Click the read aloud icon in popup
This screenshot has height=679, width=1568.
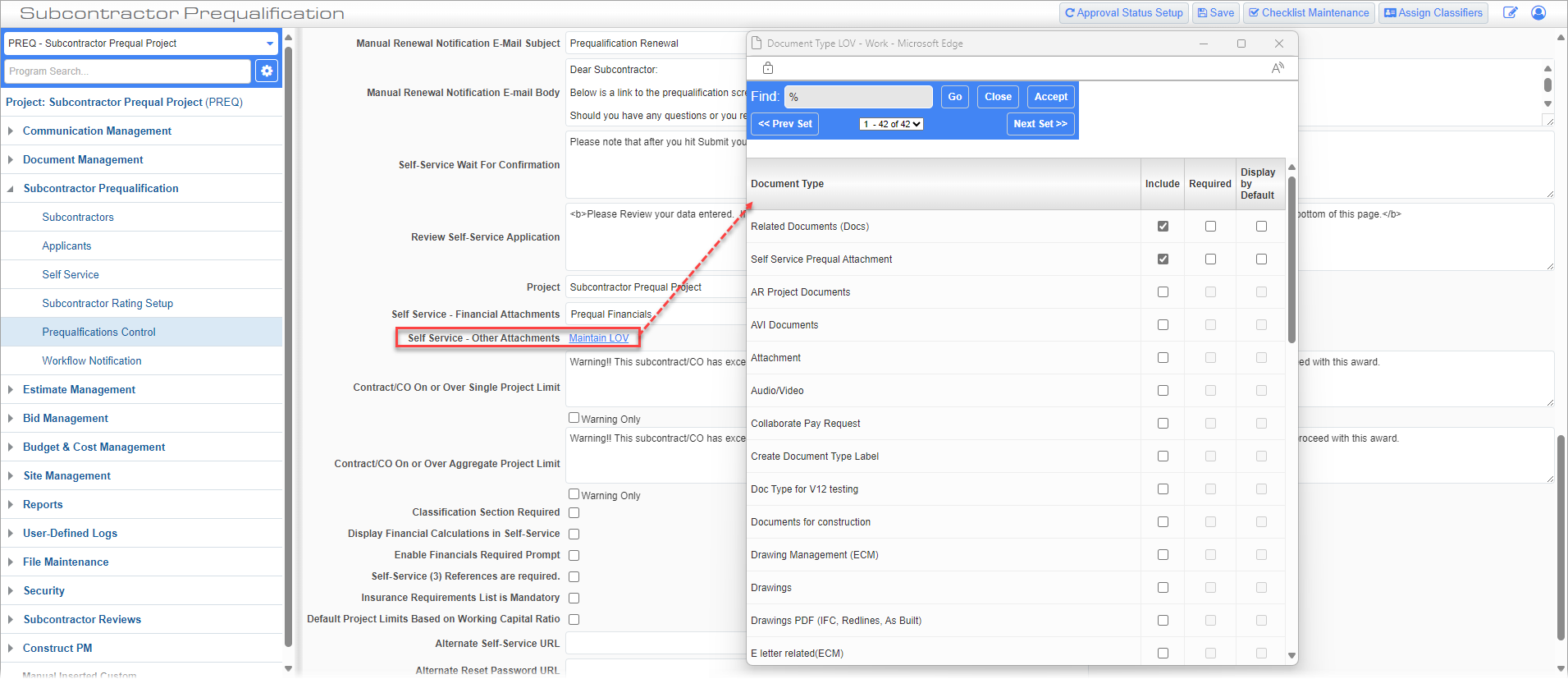(x=1278, y=68)
